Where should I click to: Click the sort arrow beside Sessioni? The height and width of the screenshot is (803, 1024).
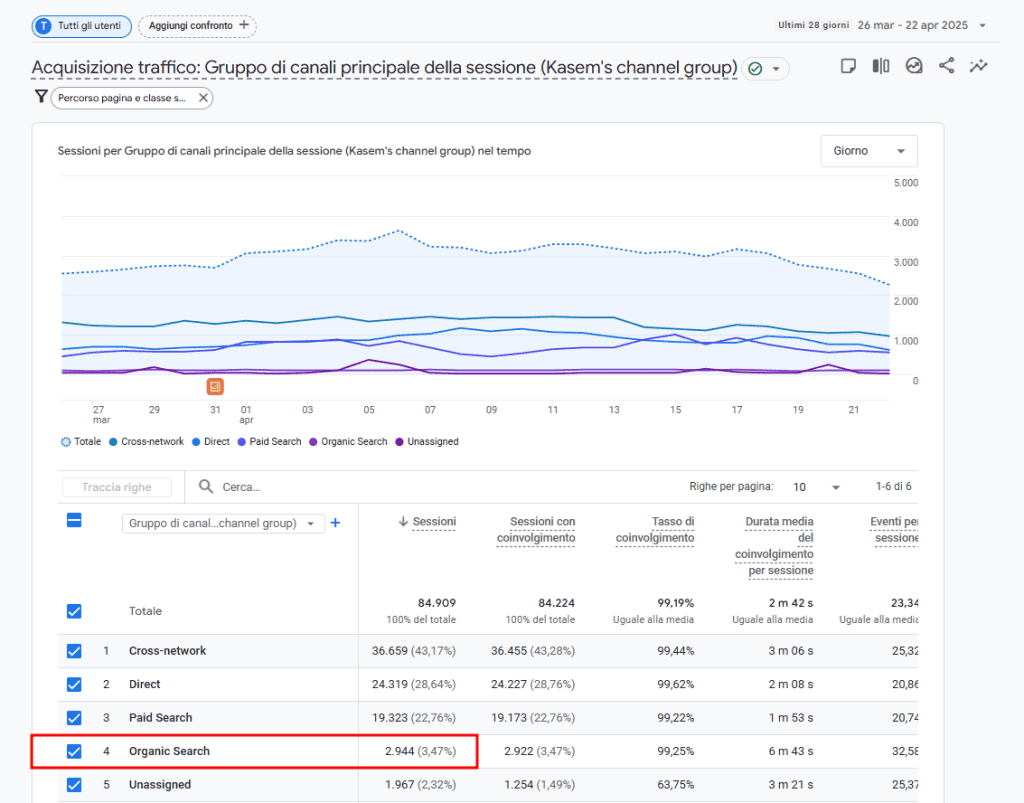point(403,522)
